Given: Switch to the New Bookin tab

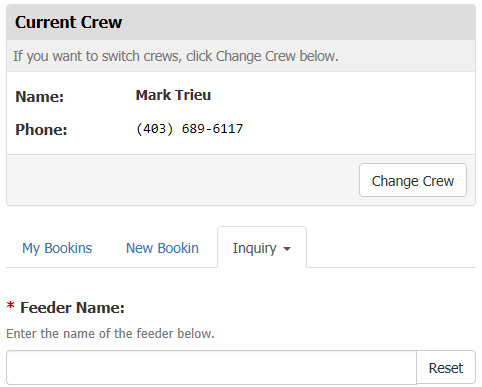Looking at the screenshot, I should 162,248.
